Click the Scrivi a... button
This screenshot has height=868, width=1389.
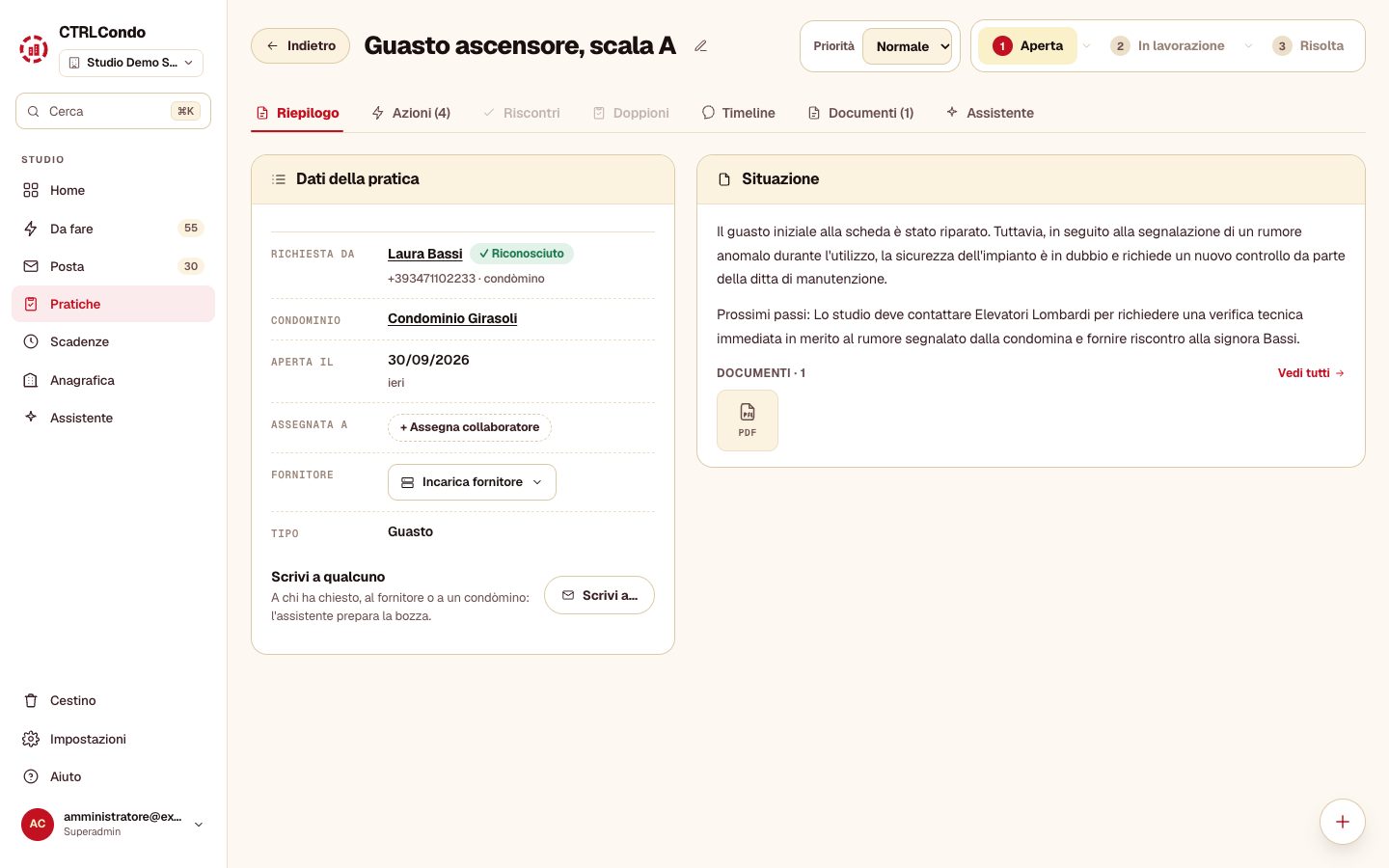(x=599, y=595)
